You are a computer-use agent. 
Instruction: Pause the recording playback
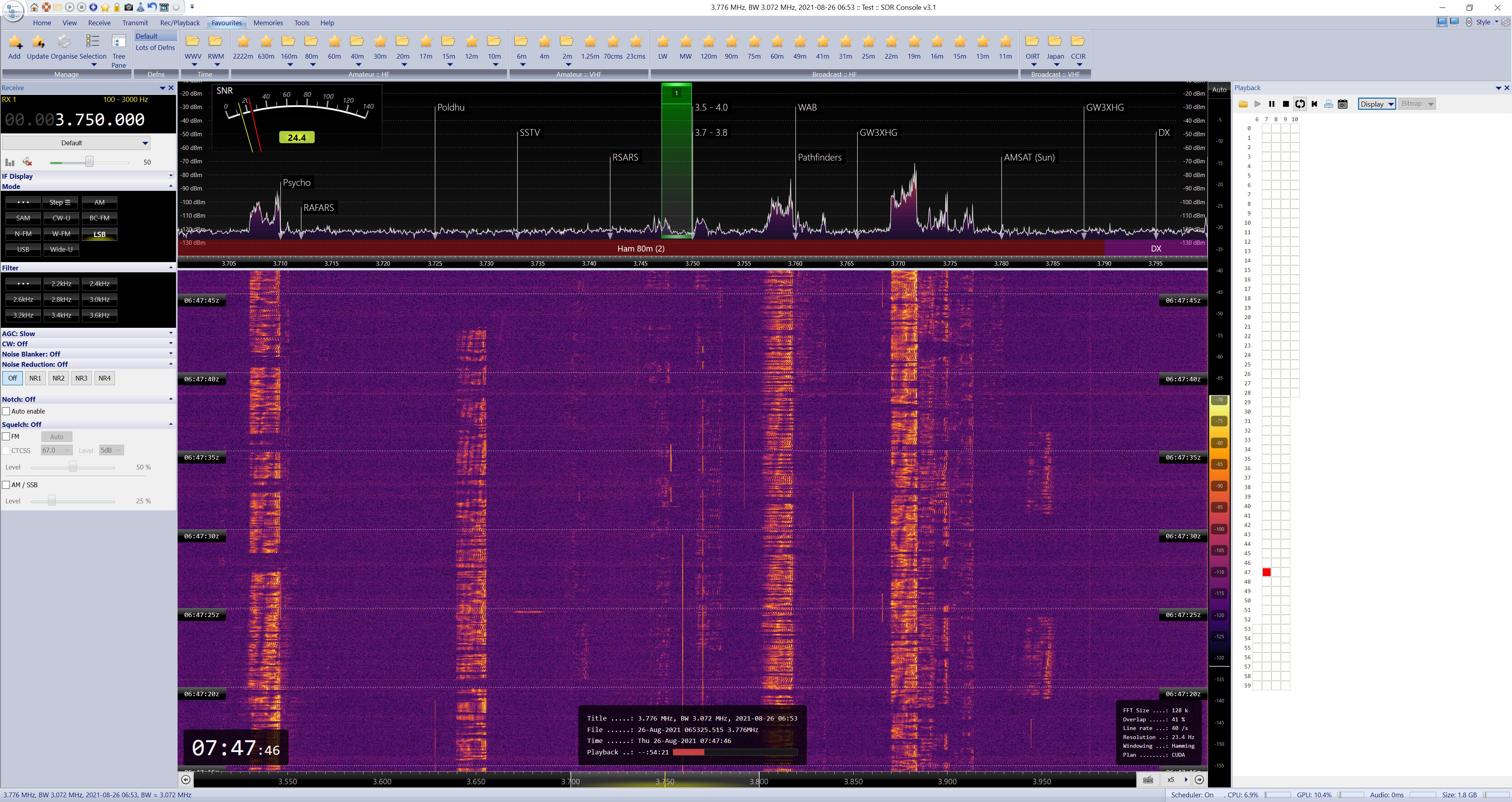pos(1271,104)
